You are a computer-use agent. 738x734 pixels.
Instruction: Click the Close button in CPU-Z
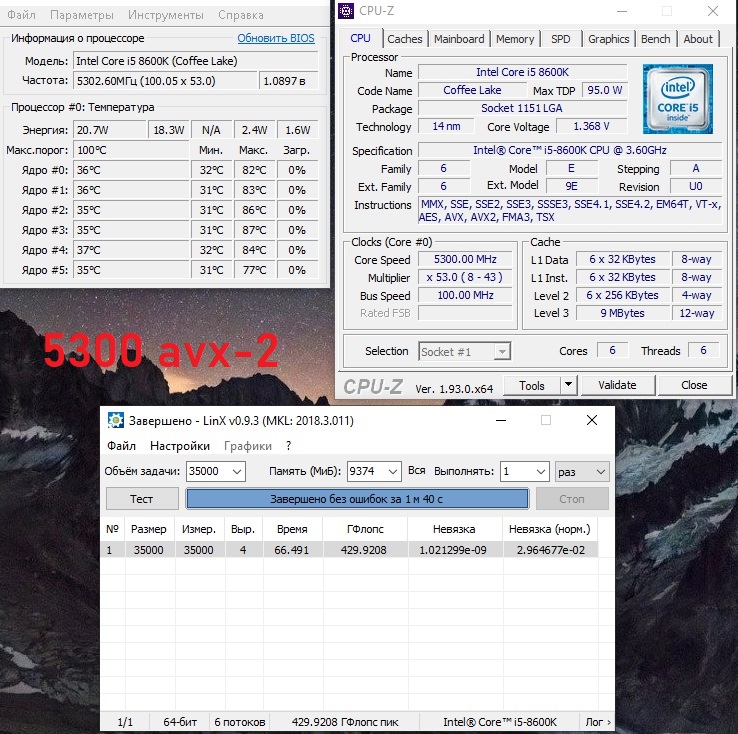click(x=694, y=385)
